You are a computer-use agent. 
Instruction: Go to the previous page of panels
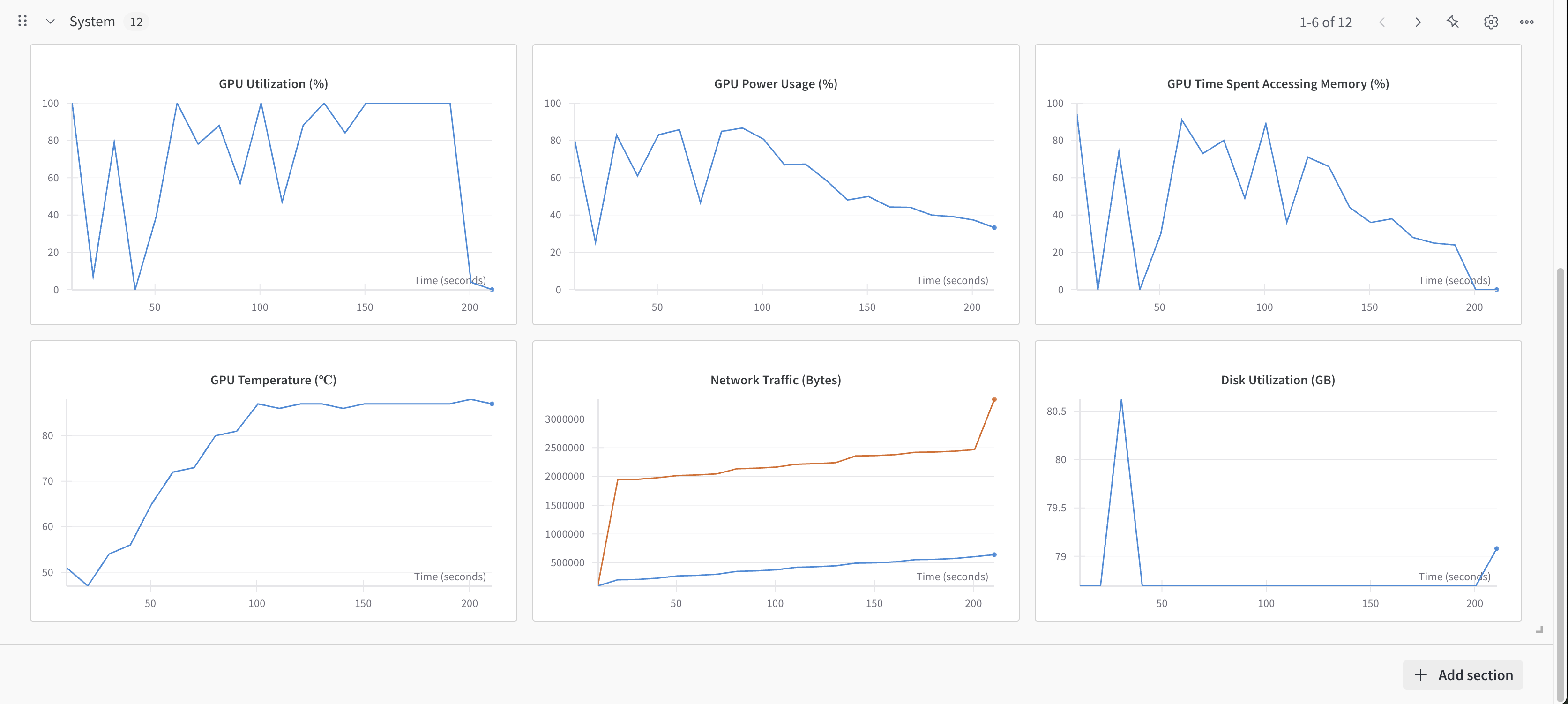pyautogui.click(x=1382, y=22)
